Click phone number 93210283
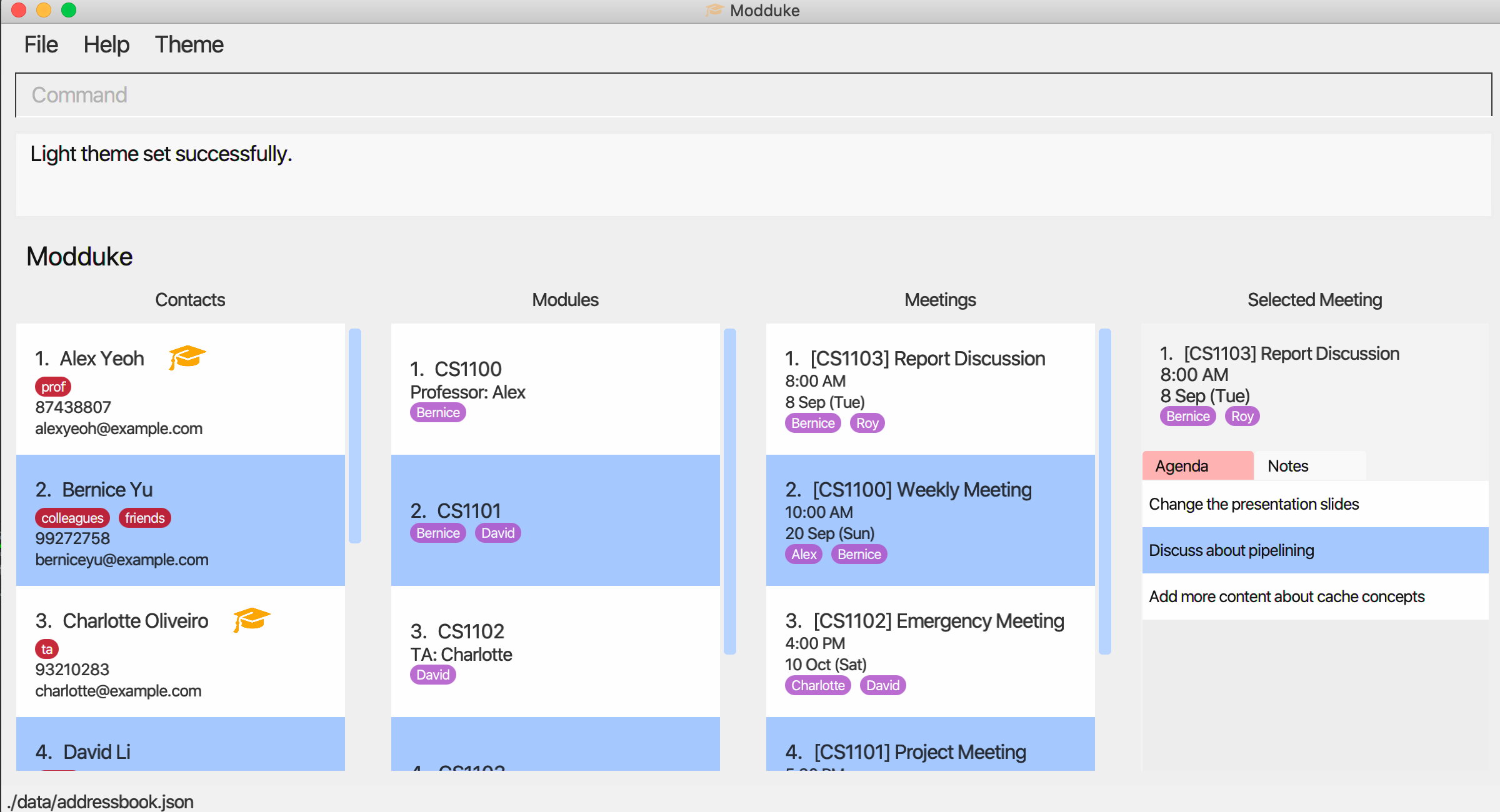 coord(72,670)
